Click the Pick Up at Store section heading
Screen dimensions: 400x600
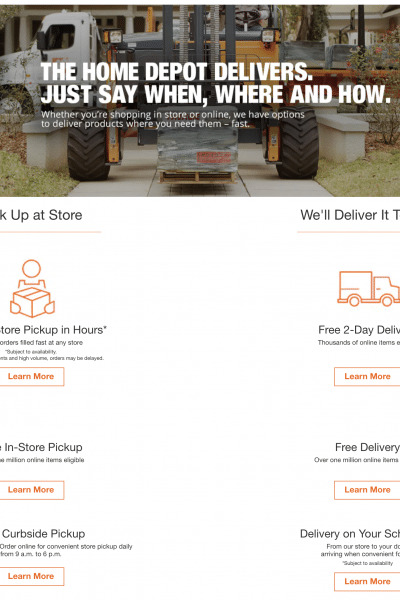coord(41,215)
